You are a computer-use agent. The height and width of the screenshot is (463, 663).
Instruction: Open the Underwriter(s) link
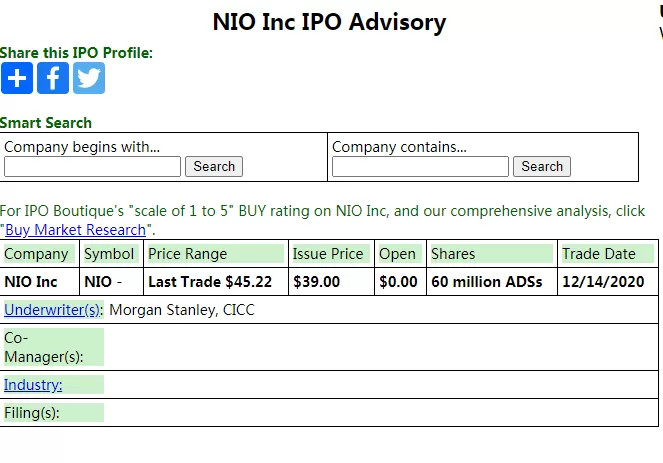click(53, 310)
